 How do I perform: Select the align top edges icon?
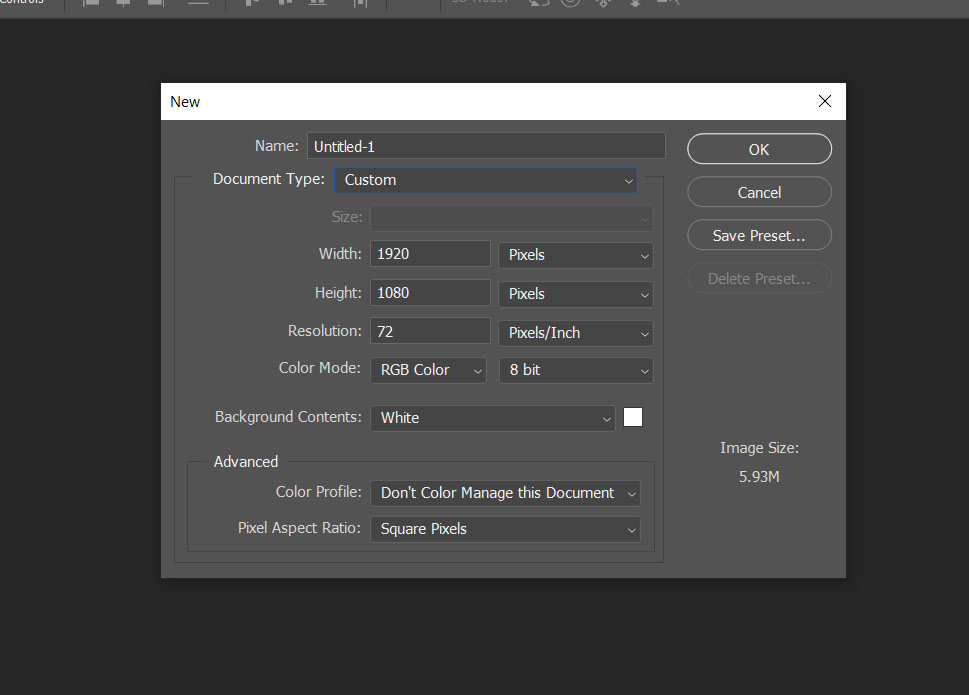tap(90, 4)
